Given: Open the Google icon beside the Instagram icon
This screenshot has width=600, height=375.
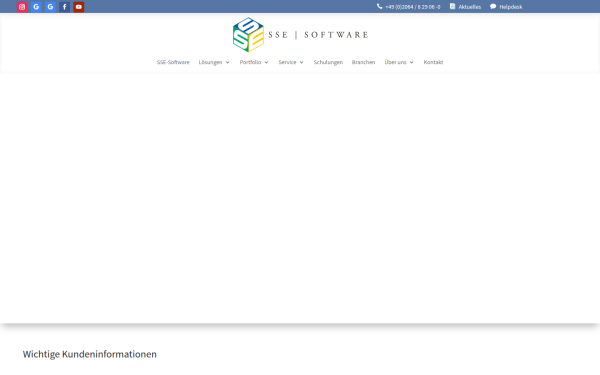Looking at the screenshot, I should point(36,7).
